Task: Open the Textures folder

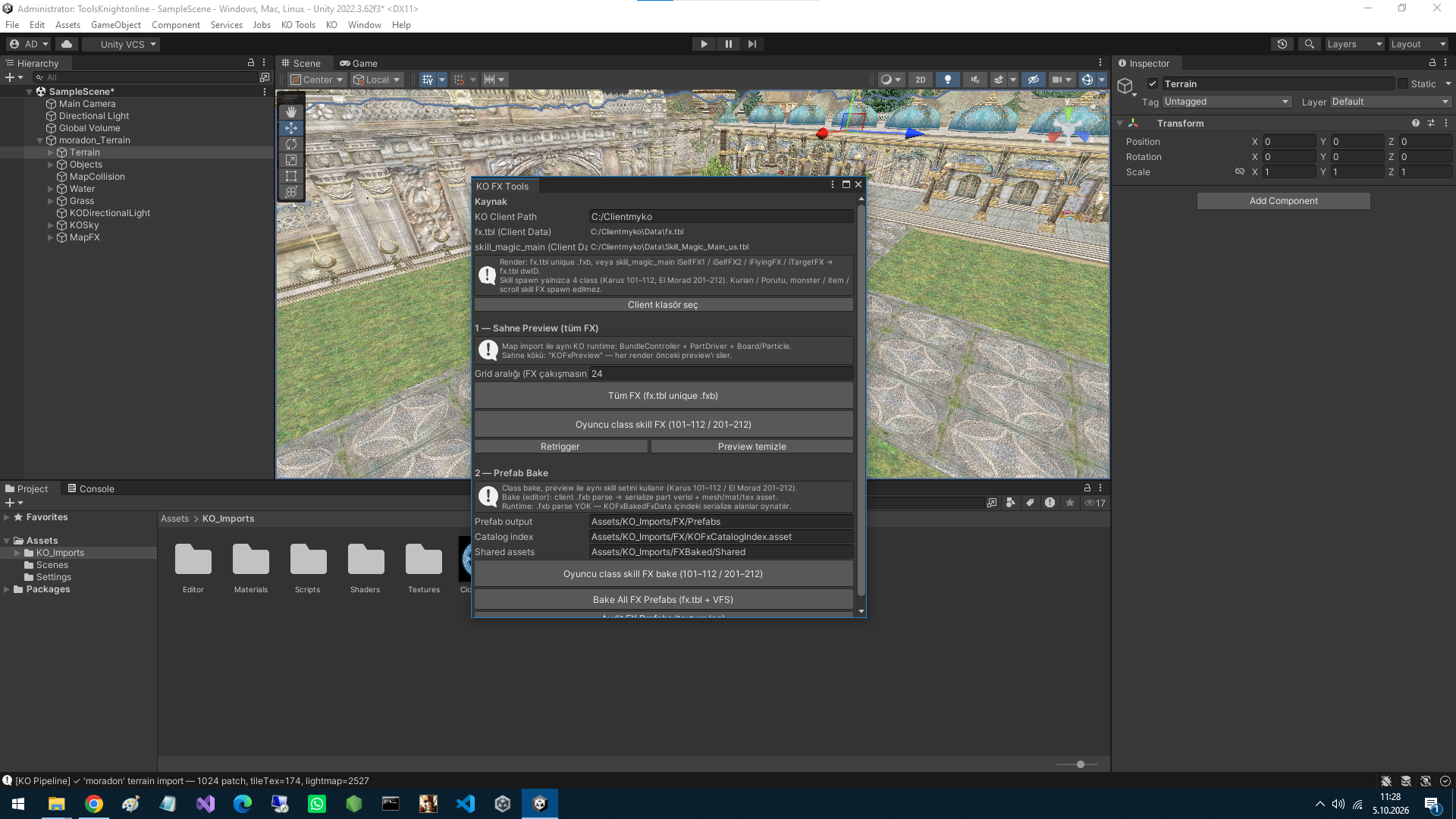Action: point(423,567)
